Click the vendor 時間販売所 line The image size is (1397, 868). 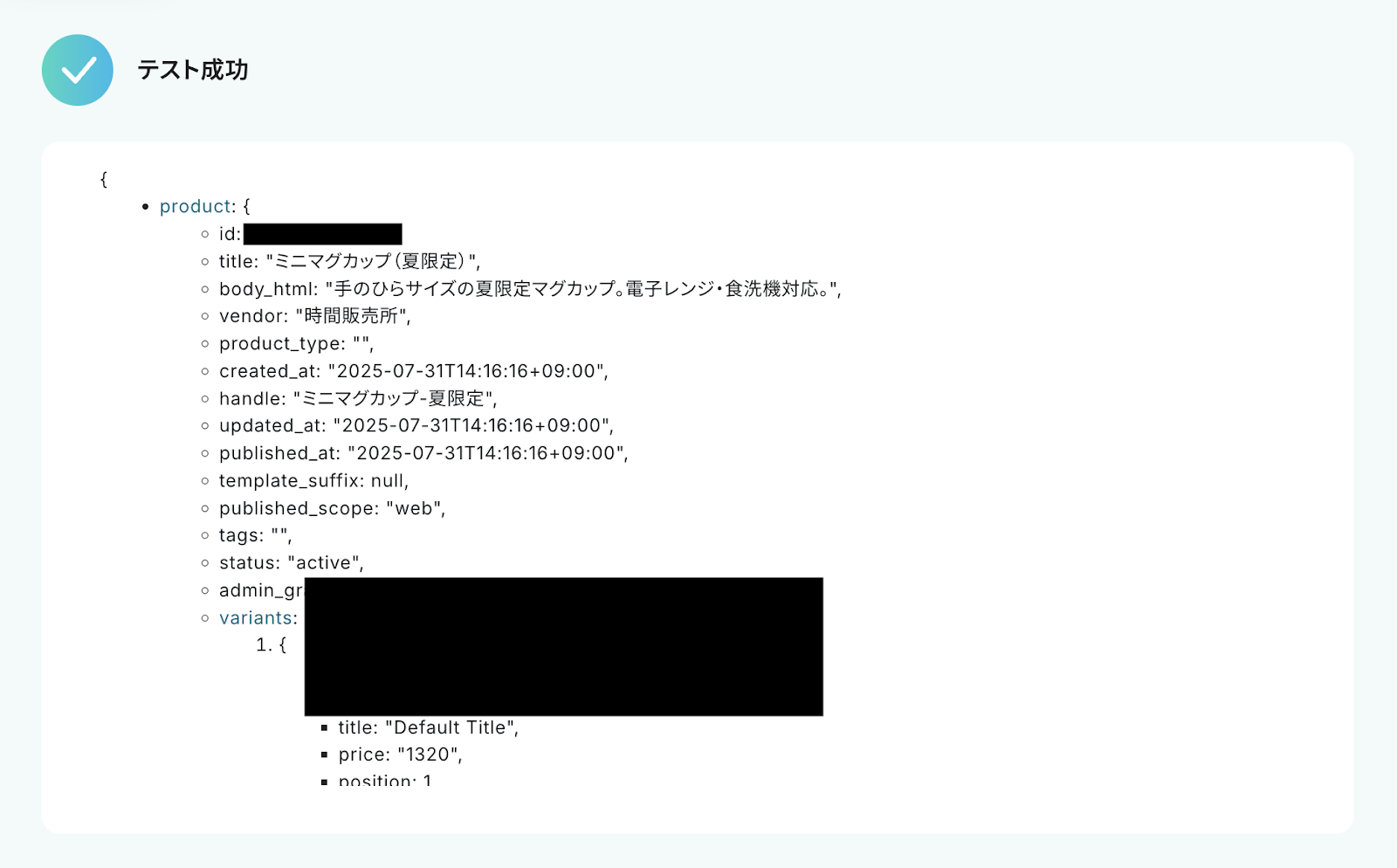click(x=314, y=316)
